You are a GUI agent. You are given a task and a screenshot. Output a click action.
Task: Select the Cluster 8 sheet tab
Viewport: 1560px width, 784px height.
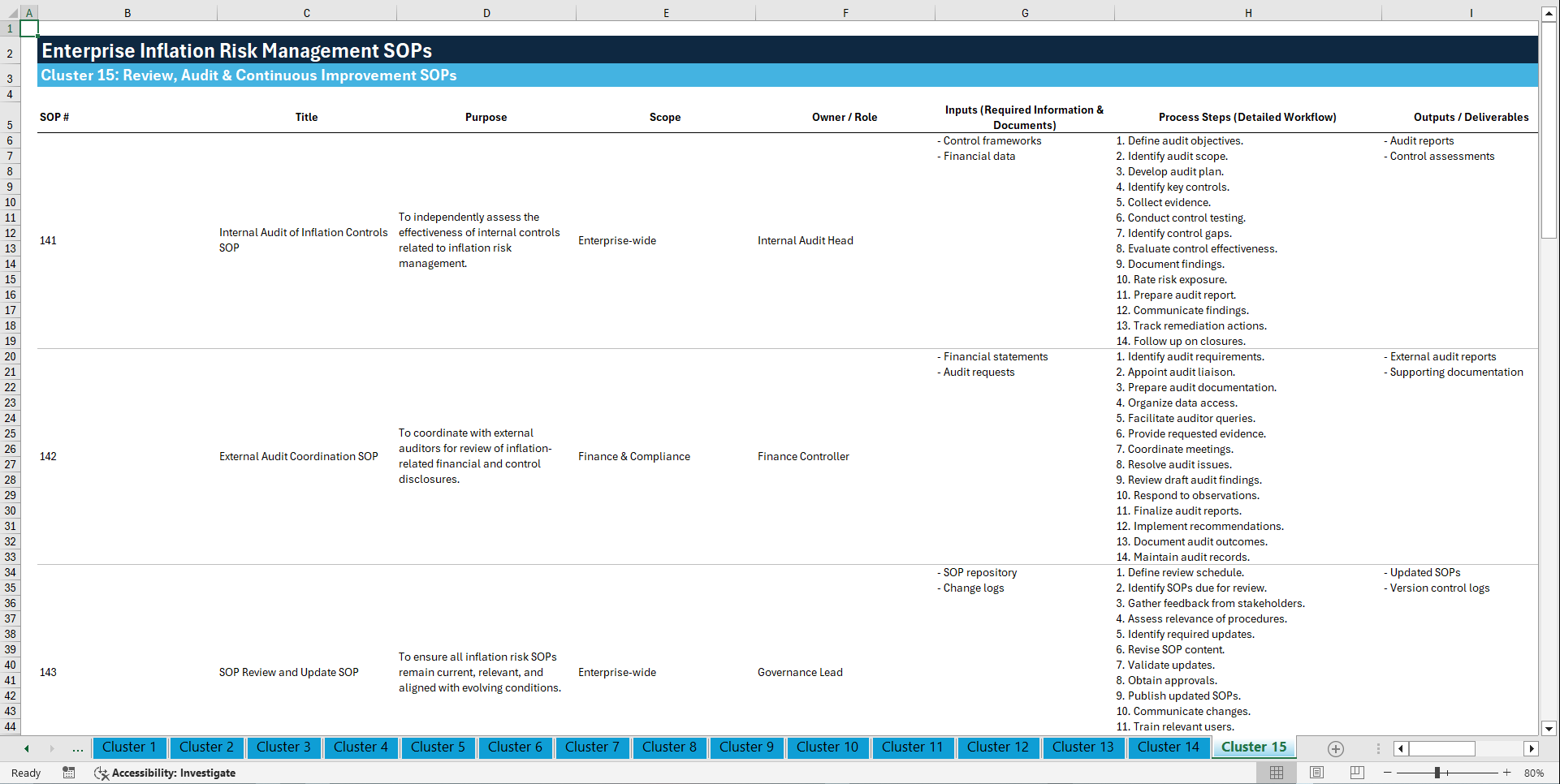[669, 747]
